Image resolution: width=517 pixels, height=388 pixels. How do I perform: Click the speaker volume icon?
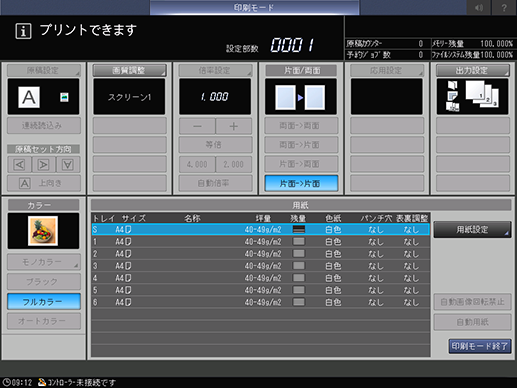click(479, 7)
